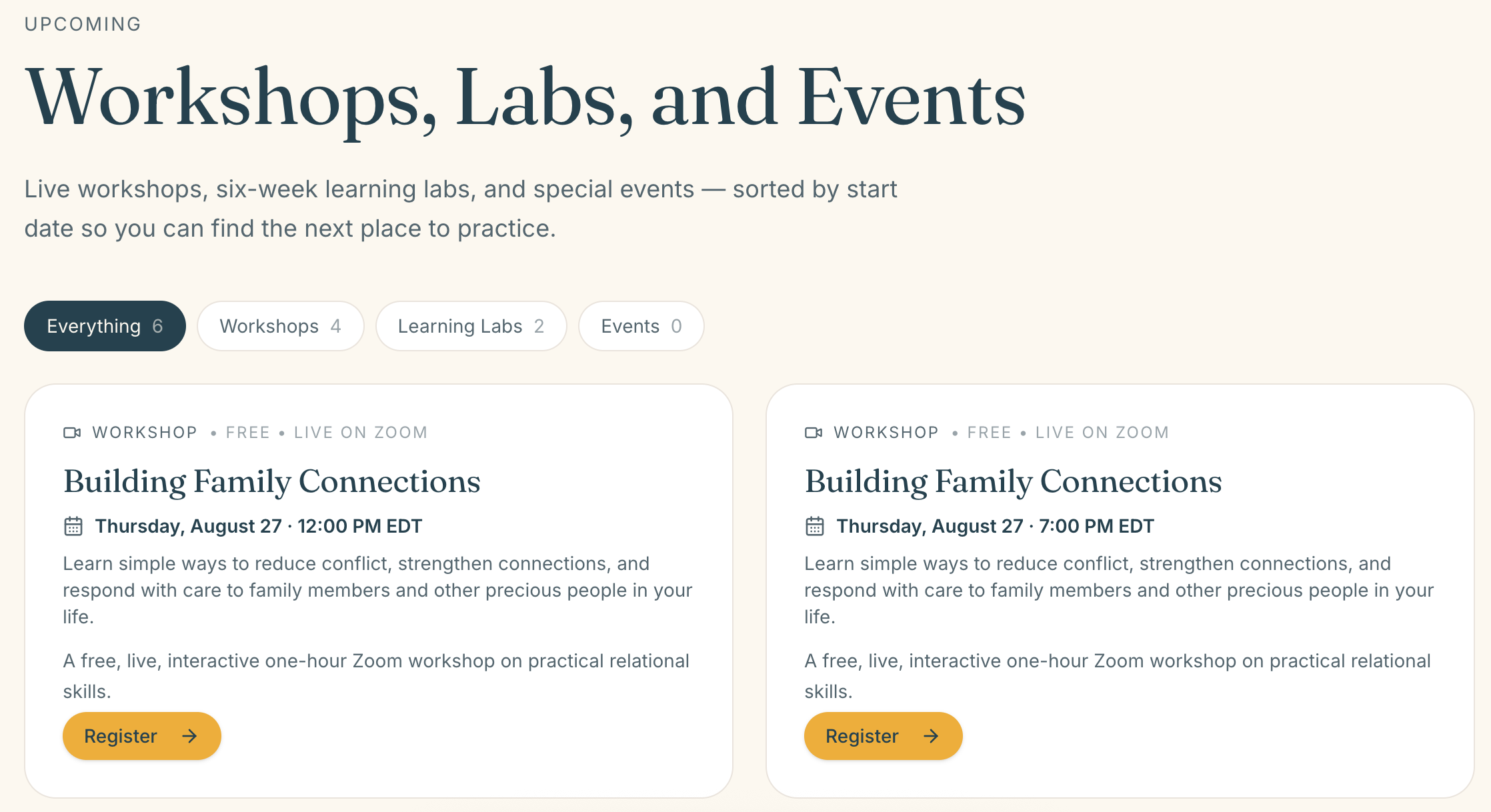Click the Thursday, August 27 · 12:00 PM date
Screen dimensions: 1491x812
pos(259,526)
